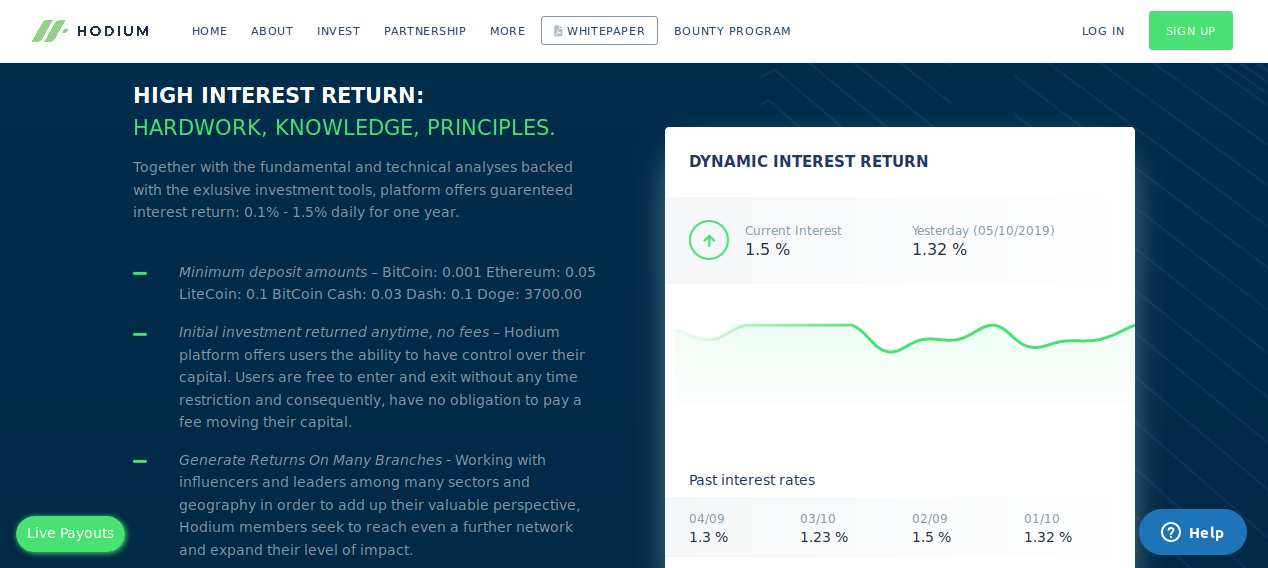1268x568 pixels.
Task: Click the Hodium logo icon
Action: 49,31
